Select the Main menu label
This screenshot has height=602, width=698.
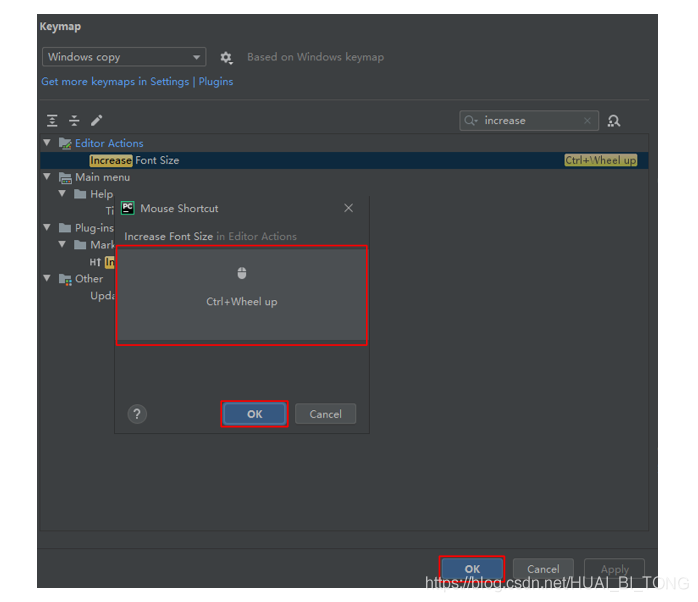click(102, 177)
